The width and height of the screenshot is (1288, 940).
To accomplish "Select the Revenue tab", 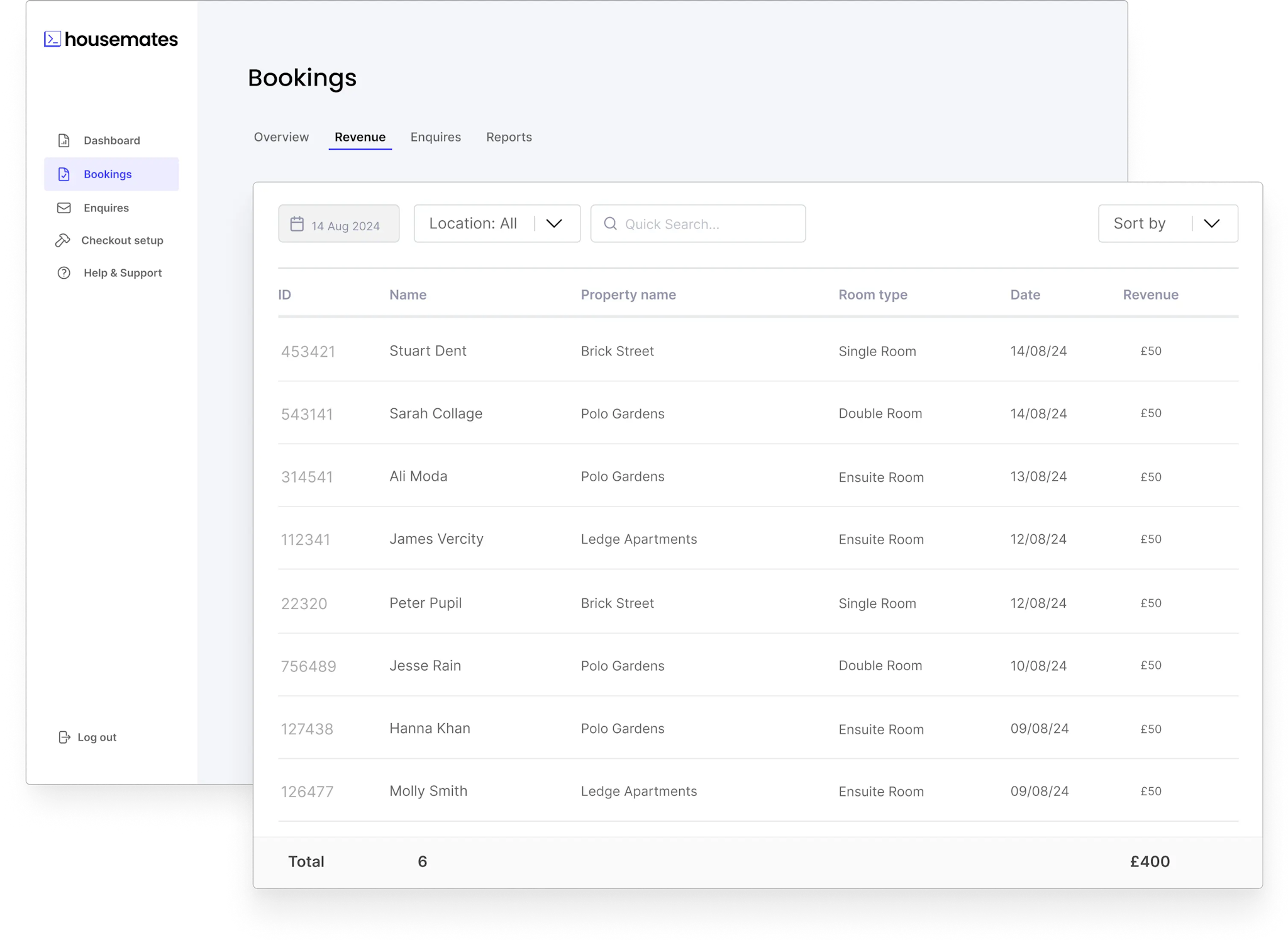I will 360,137.
